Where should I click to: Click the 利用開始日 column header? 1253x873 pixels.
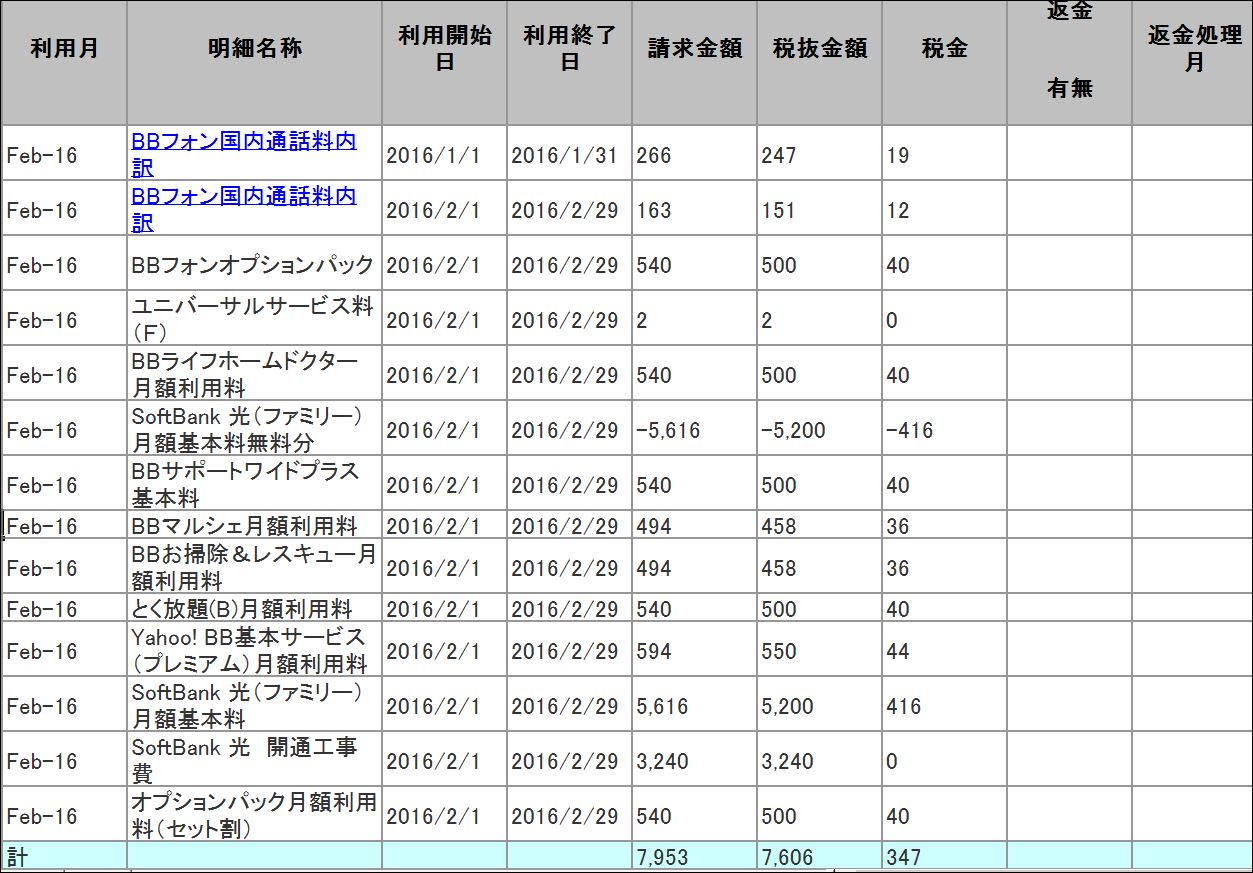pos(444,50)
